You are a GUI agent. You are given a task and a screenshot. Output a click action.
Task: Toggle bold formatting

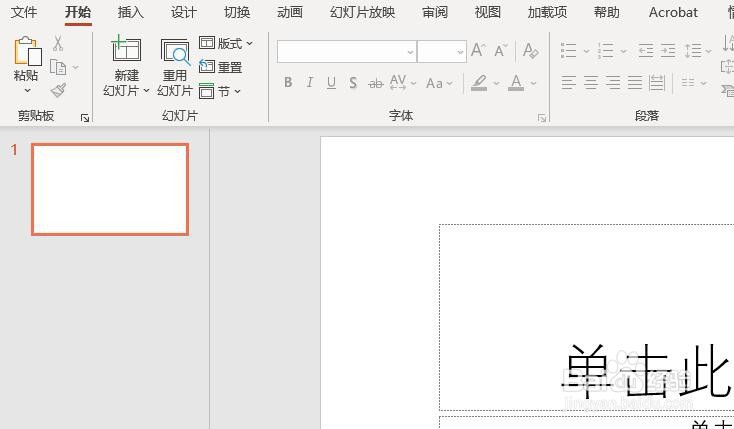tap(288, 82)
